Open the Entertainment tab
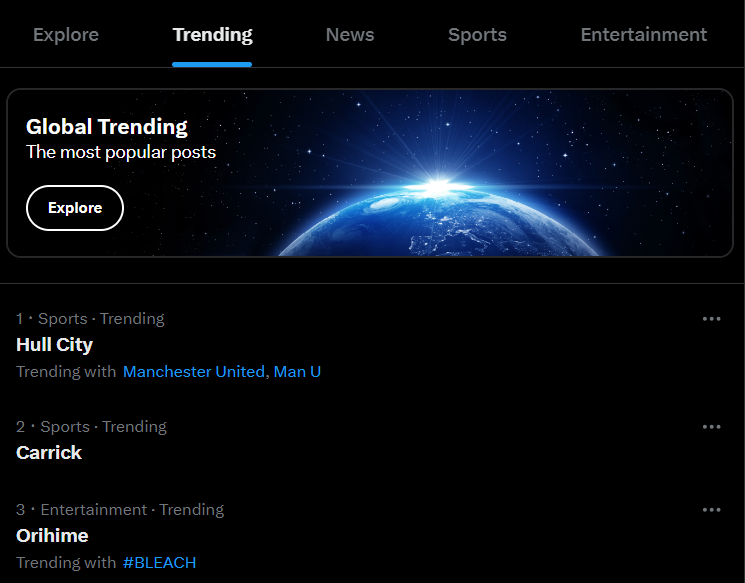The width and height of the screenshot is (745, 583). pyautogui.click(x=644, y=35)
